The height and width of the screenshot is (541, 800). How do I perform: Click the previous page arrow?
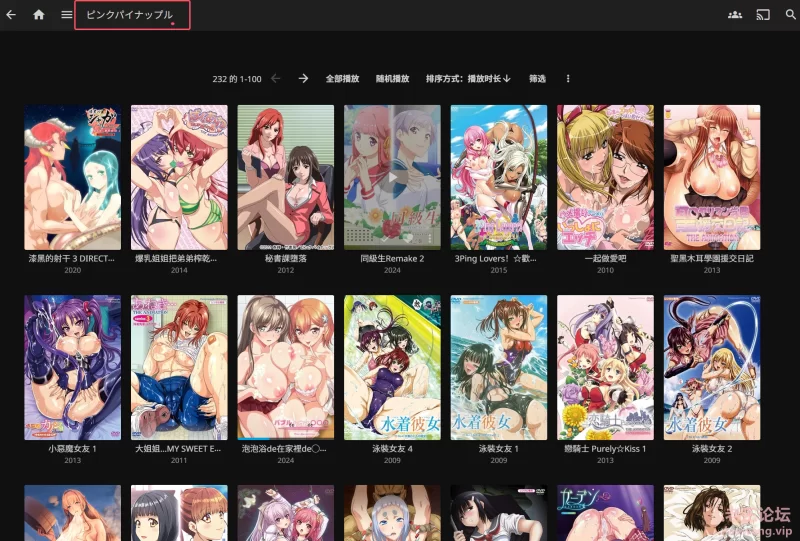(276, 79)
